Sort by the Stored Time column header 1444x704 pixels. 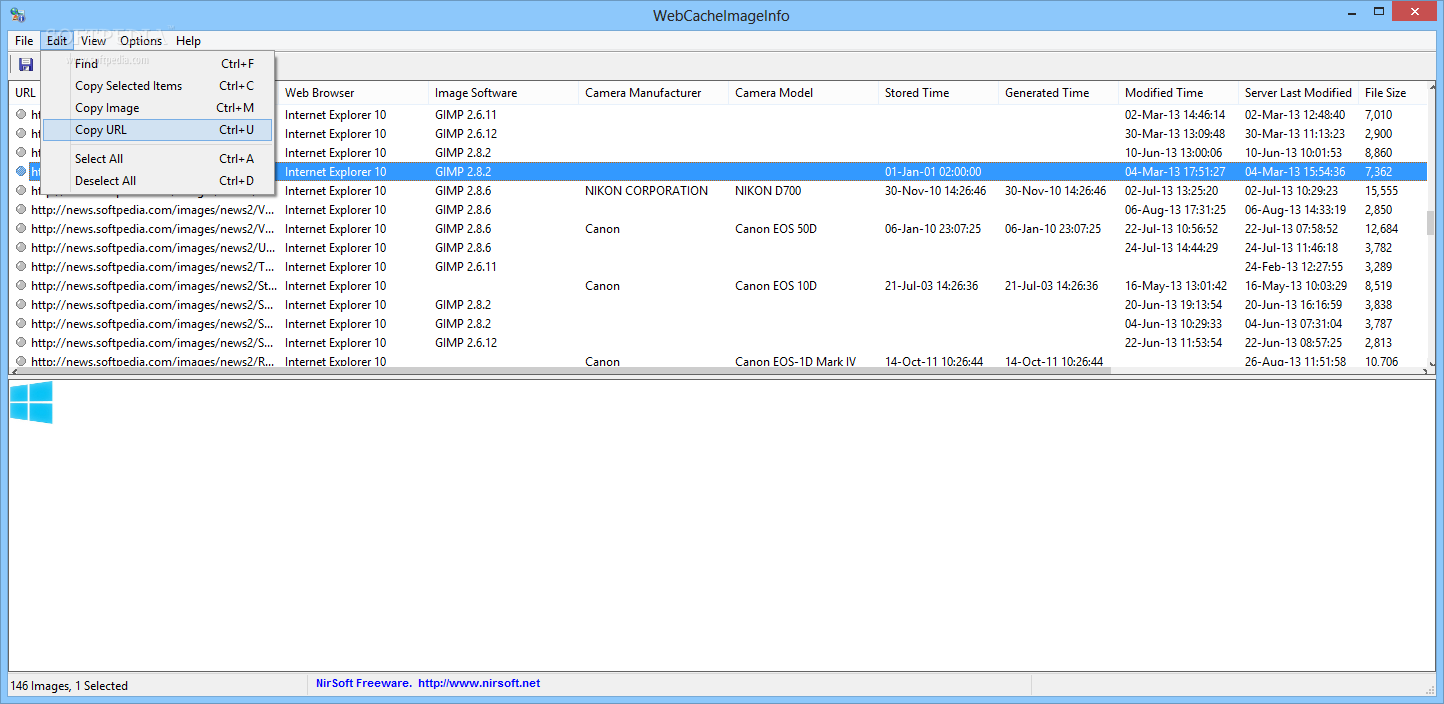point(938,93)
